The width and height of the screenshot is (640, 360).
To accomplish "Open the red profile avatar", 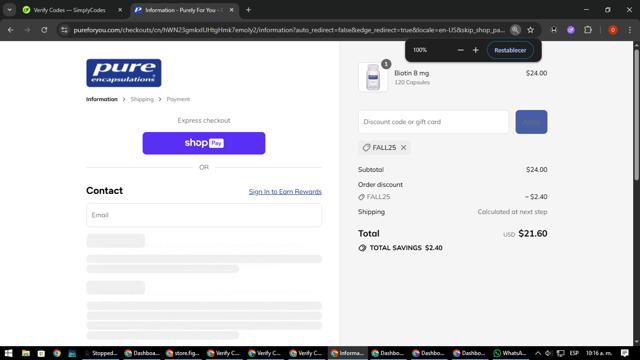I will click(x=613, y=30).
